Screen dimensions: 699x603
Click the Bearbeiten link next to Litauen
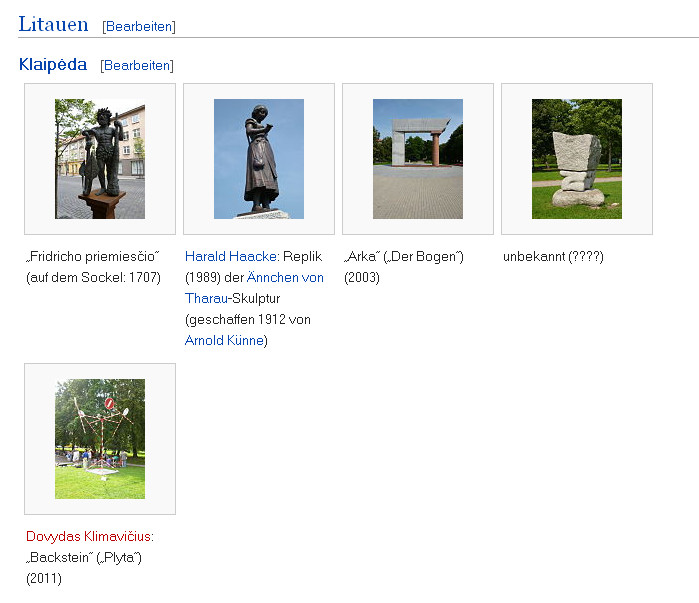(x=139, y=26)
